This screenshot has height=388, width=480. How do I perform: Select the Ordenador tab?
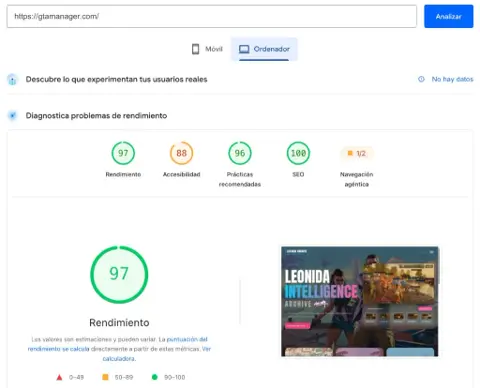coord(264,49)
